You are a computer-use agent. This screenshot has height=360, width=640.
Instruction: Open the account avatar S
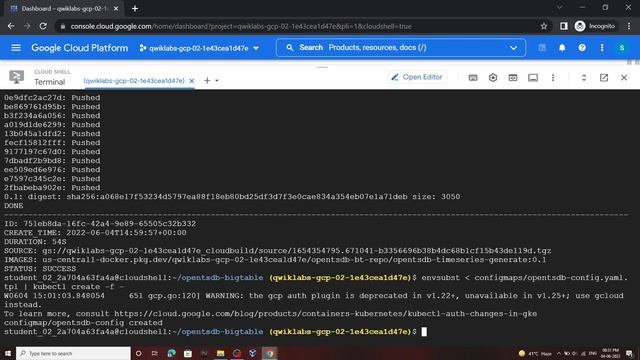click(x=622, y=48)
